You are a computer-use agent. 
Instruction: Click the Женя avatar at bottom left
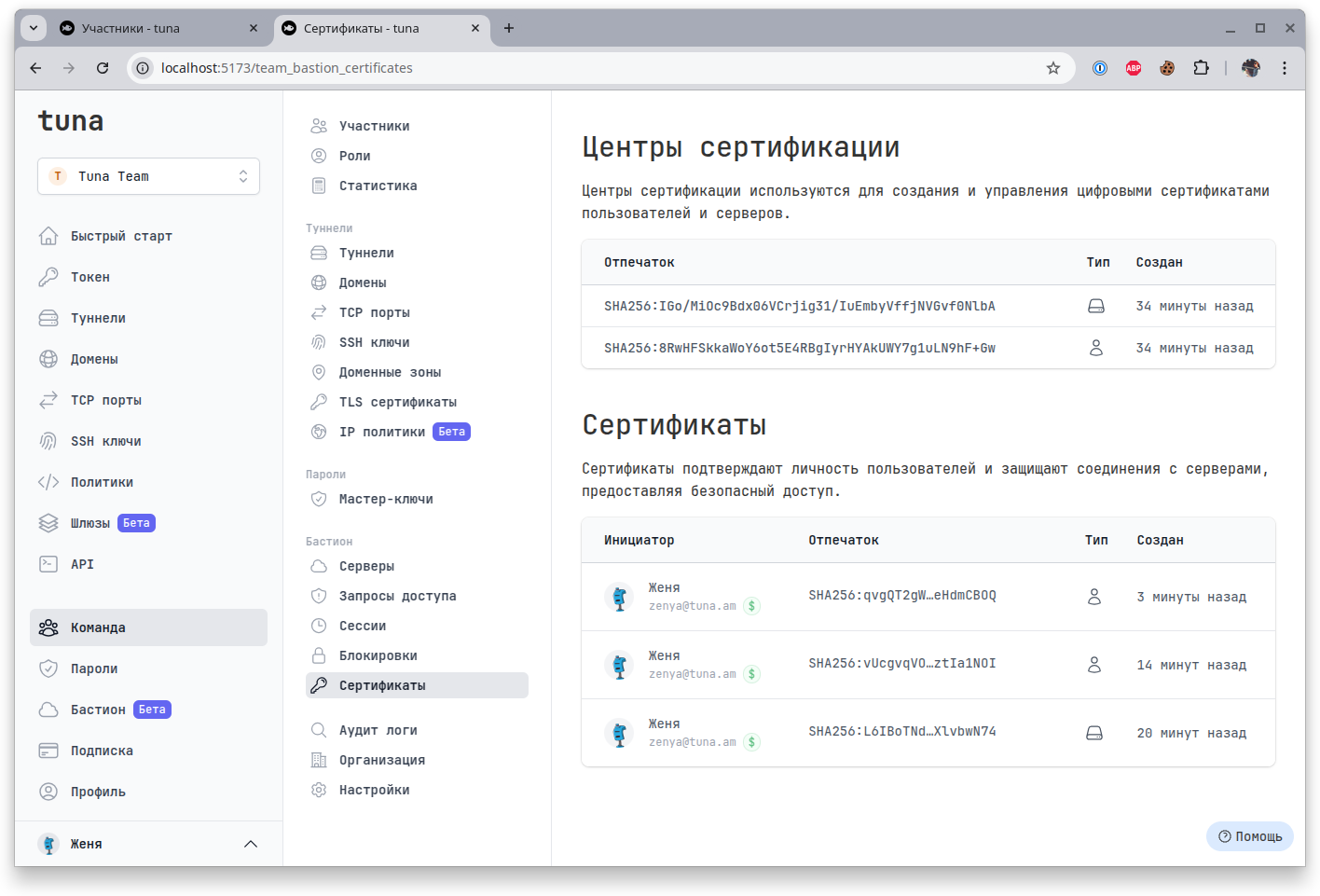[x=48, y=844]
